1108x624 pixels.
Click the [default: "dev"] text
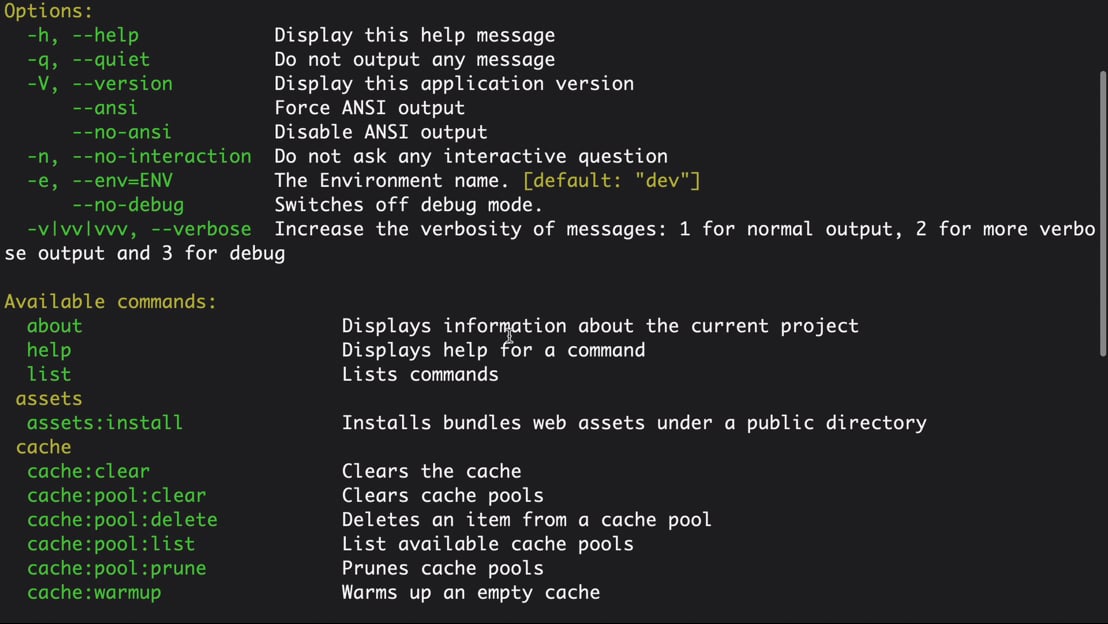click(611, 181)
